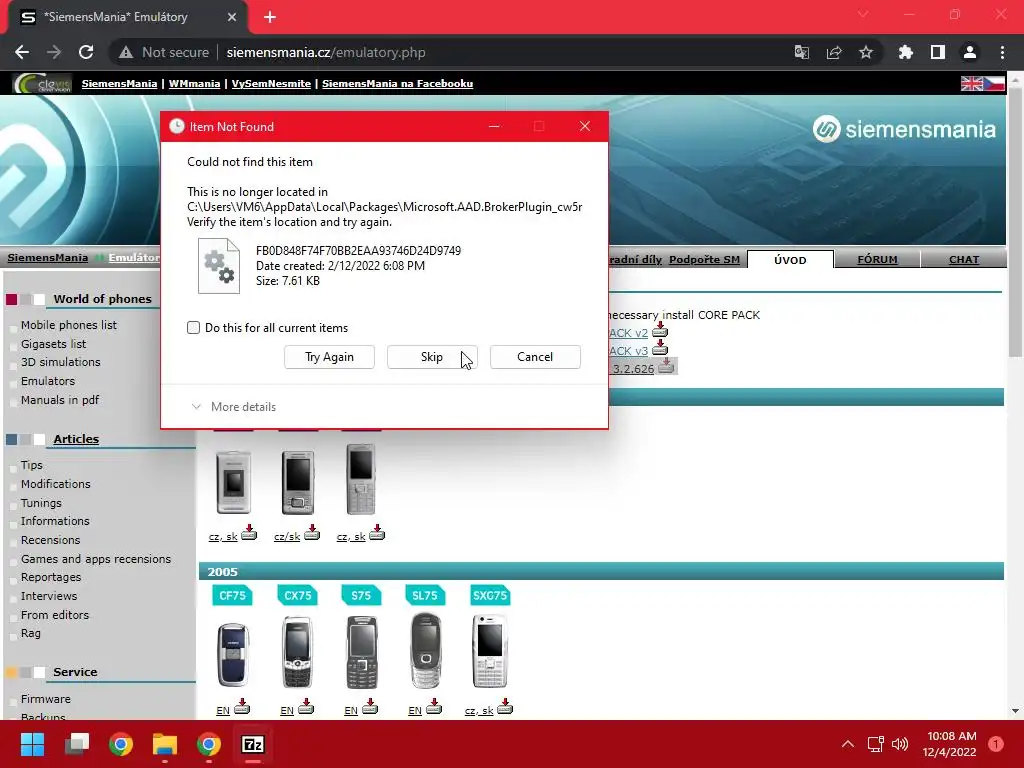Download SXG75 emulator cz, sk disk icon
Image resolution: width=1024 pixels, height=768 pixels.
505,707
